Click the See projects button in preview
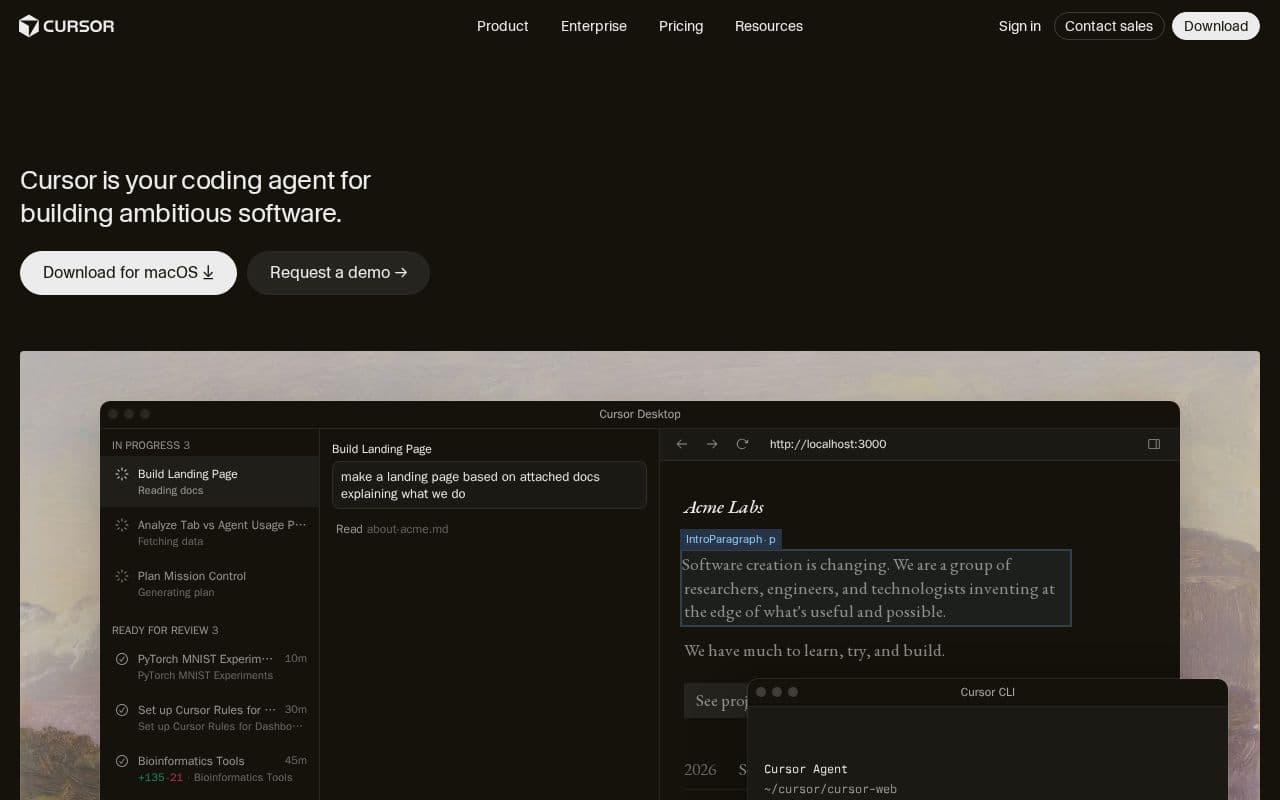 click(716, 700)
